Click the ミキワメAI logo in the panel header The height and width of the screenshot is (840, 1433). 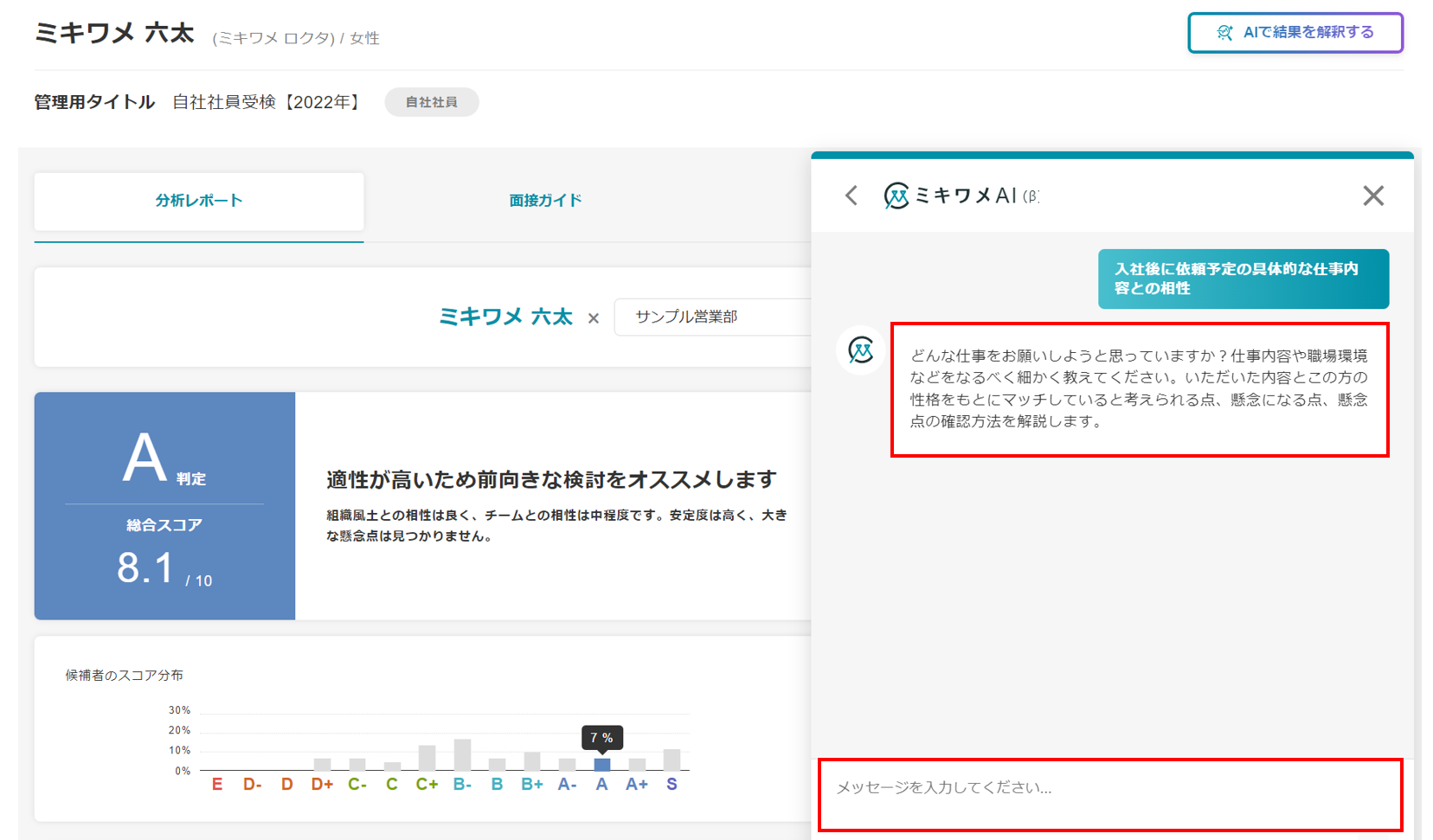coord(896,196)
